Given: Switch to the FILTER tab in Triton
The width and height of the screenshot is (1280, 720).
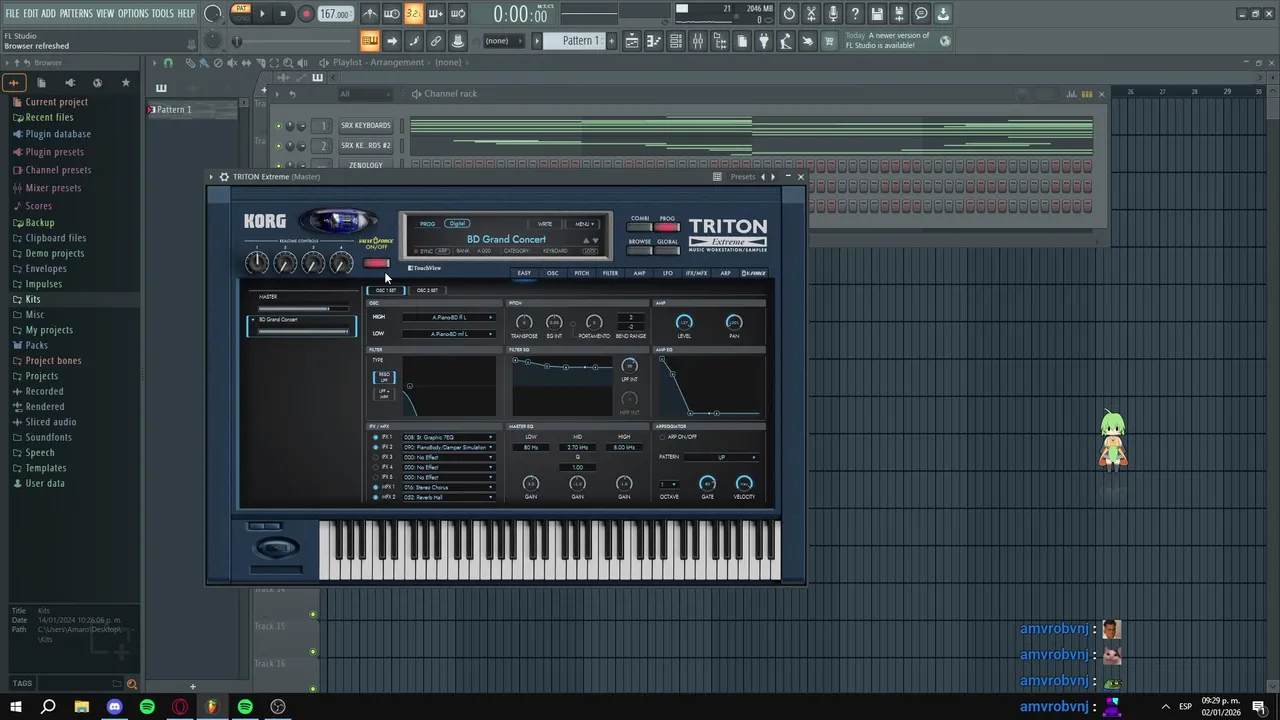Looking at the screenshot, I should 610,273.
